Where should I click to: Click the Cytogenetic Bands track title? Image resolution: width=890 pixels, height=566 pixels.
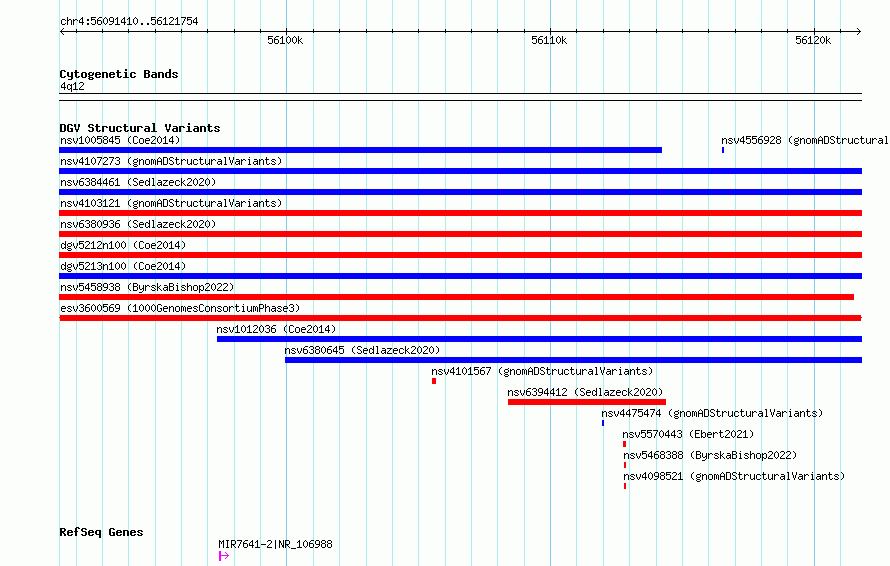(x=119, y=74)
